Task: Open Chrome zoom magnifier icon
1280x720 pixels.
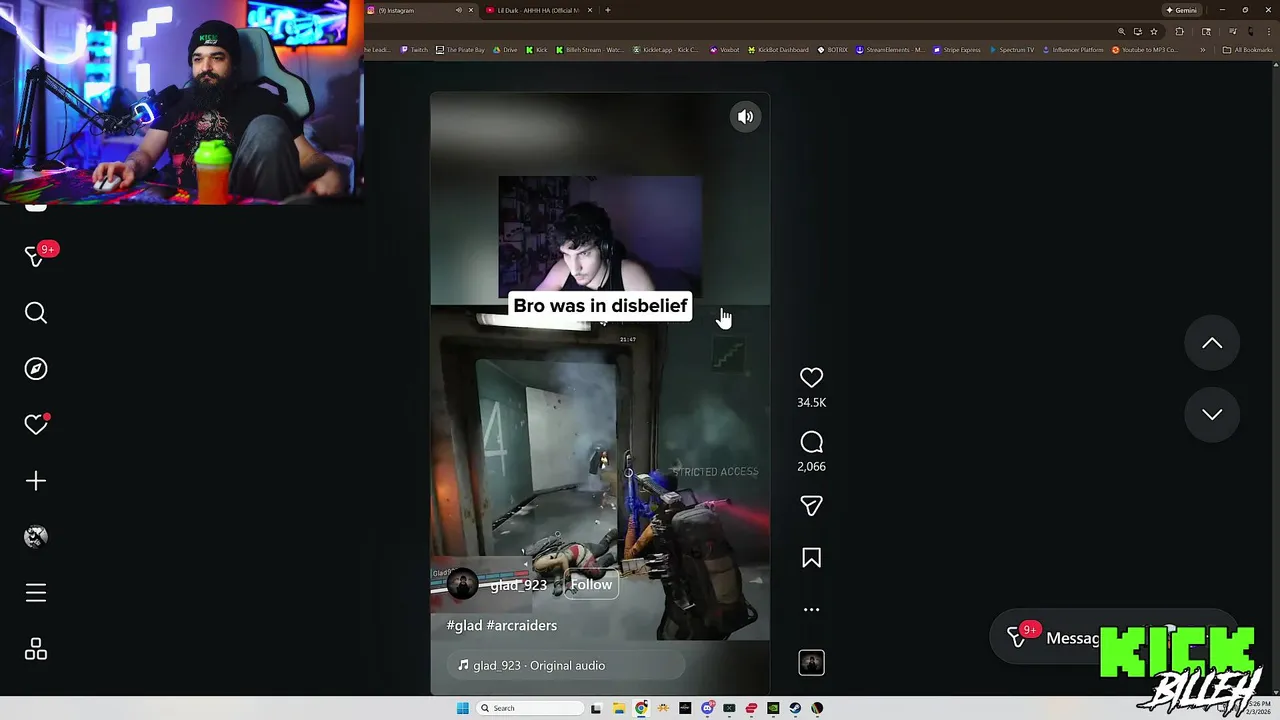Action: click(x=1121, y=31)
